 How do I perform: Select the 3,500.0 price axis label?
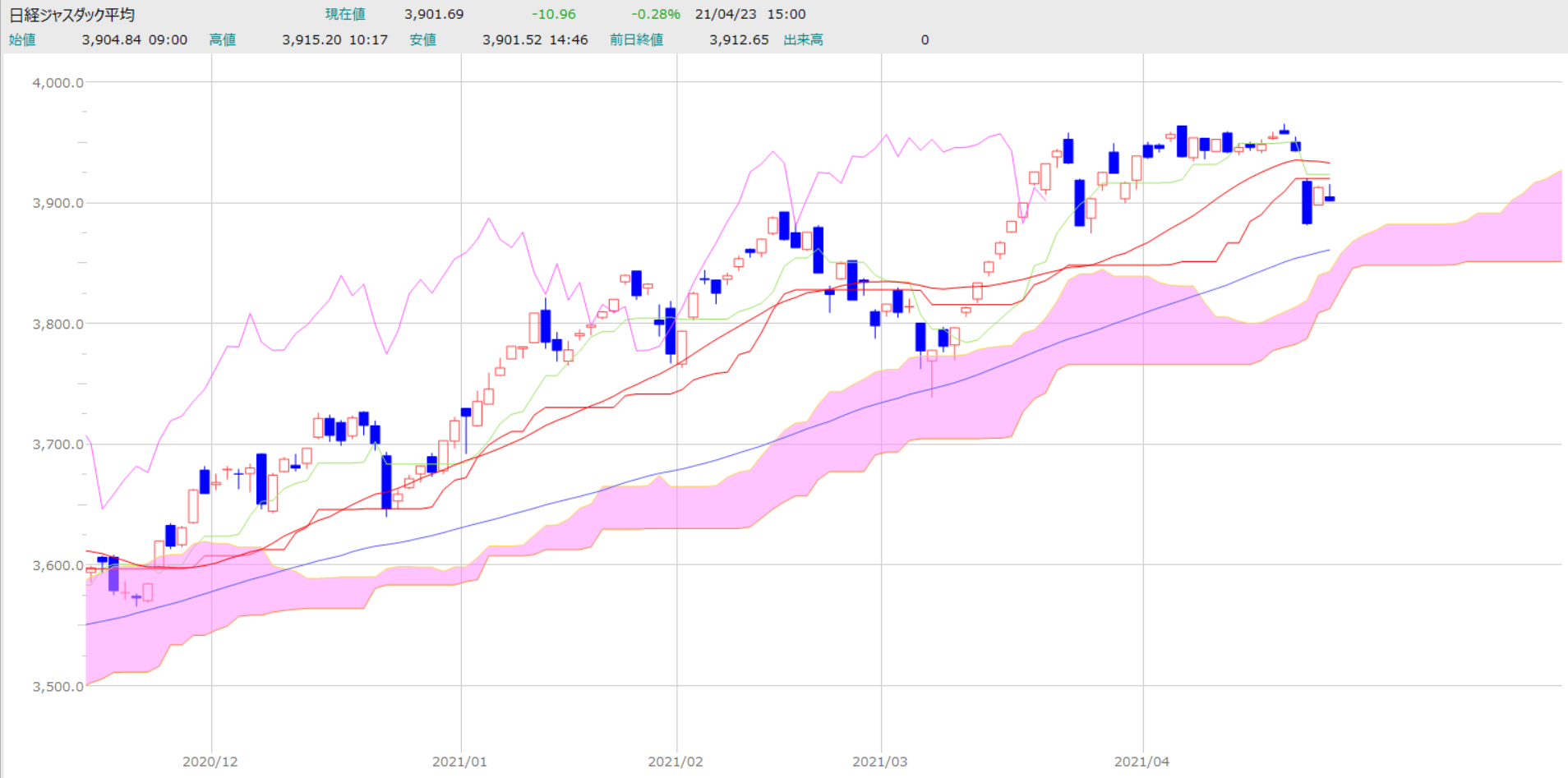58,687
